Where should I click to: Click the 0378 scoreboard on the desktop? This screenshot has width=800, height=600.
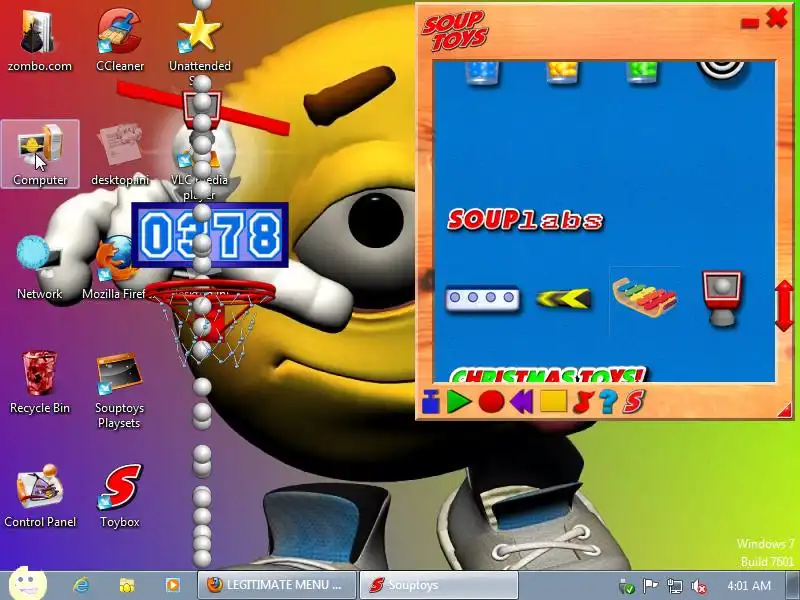pos(210,235)
